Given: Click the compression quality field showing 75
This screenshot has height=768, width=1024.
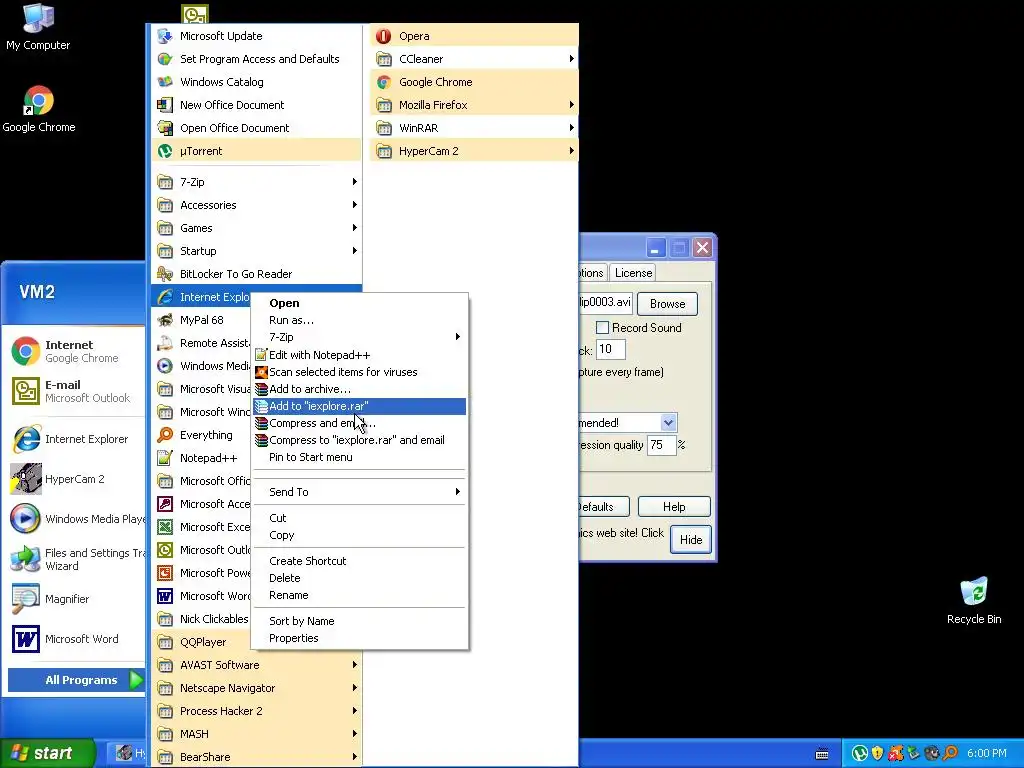Looking at the screenshot, I should click(x=661, y=445).
